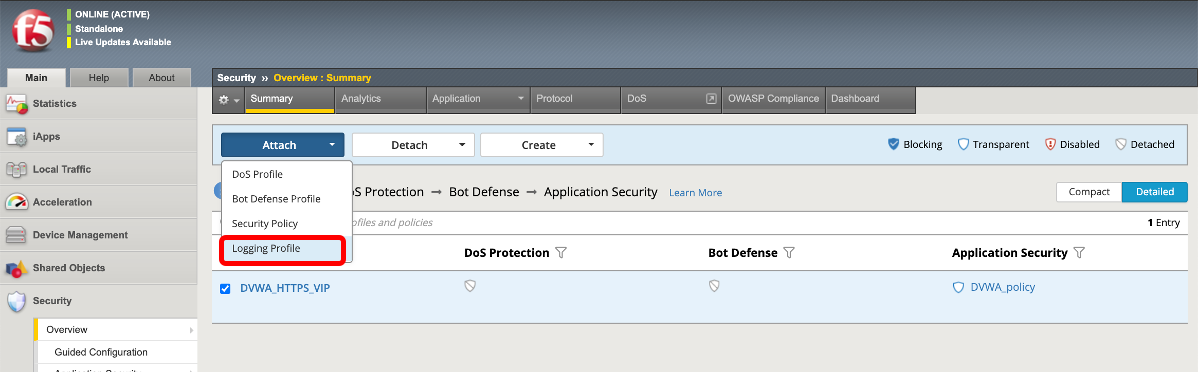Click shield icon beside DVWA_policy
The image size is (1198, 372).
tap(958, 288)
